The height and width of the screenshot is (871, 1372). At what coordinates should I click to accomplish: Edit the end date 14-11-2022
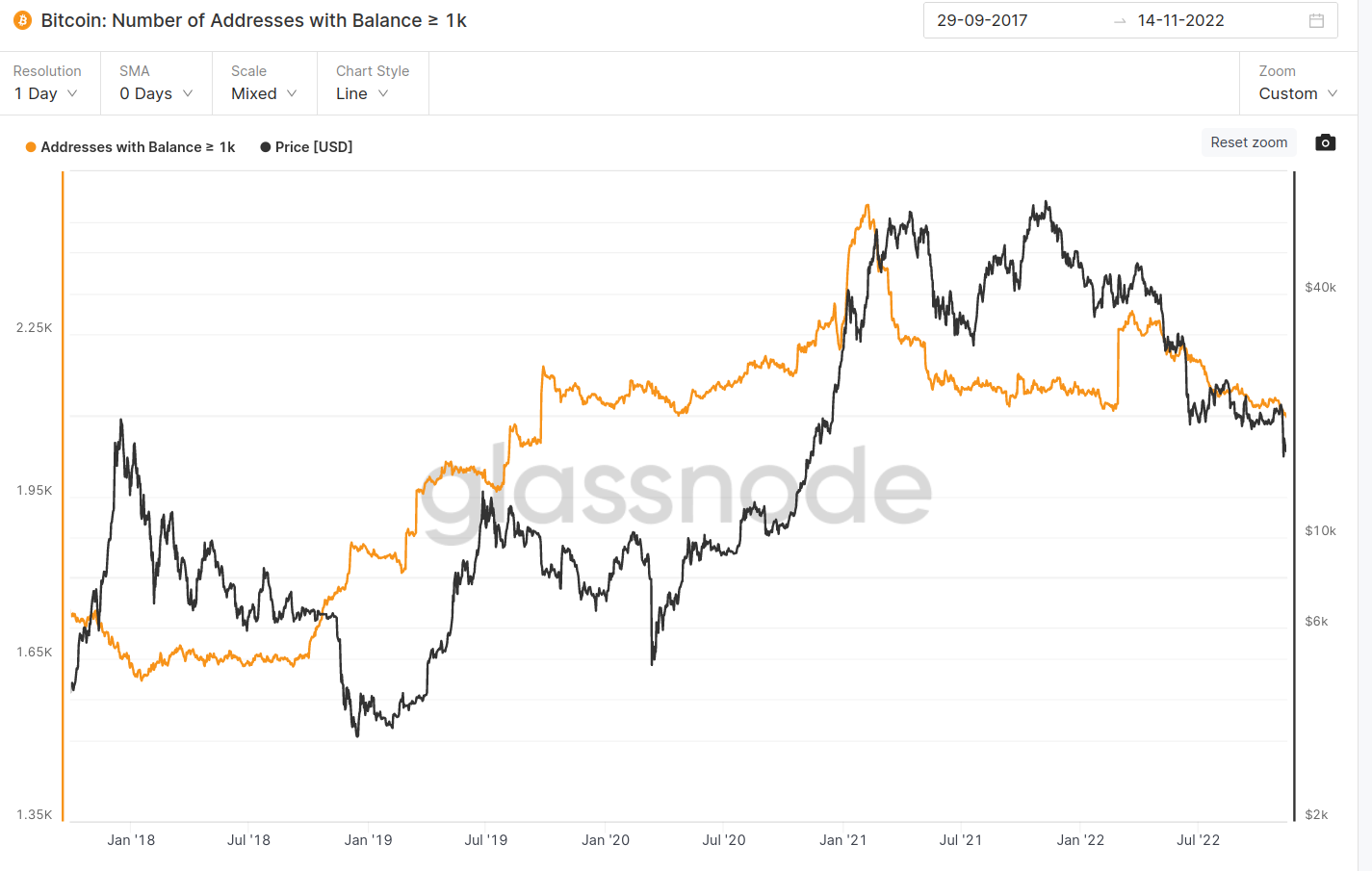click(1180, 20)
